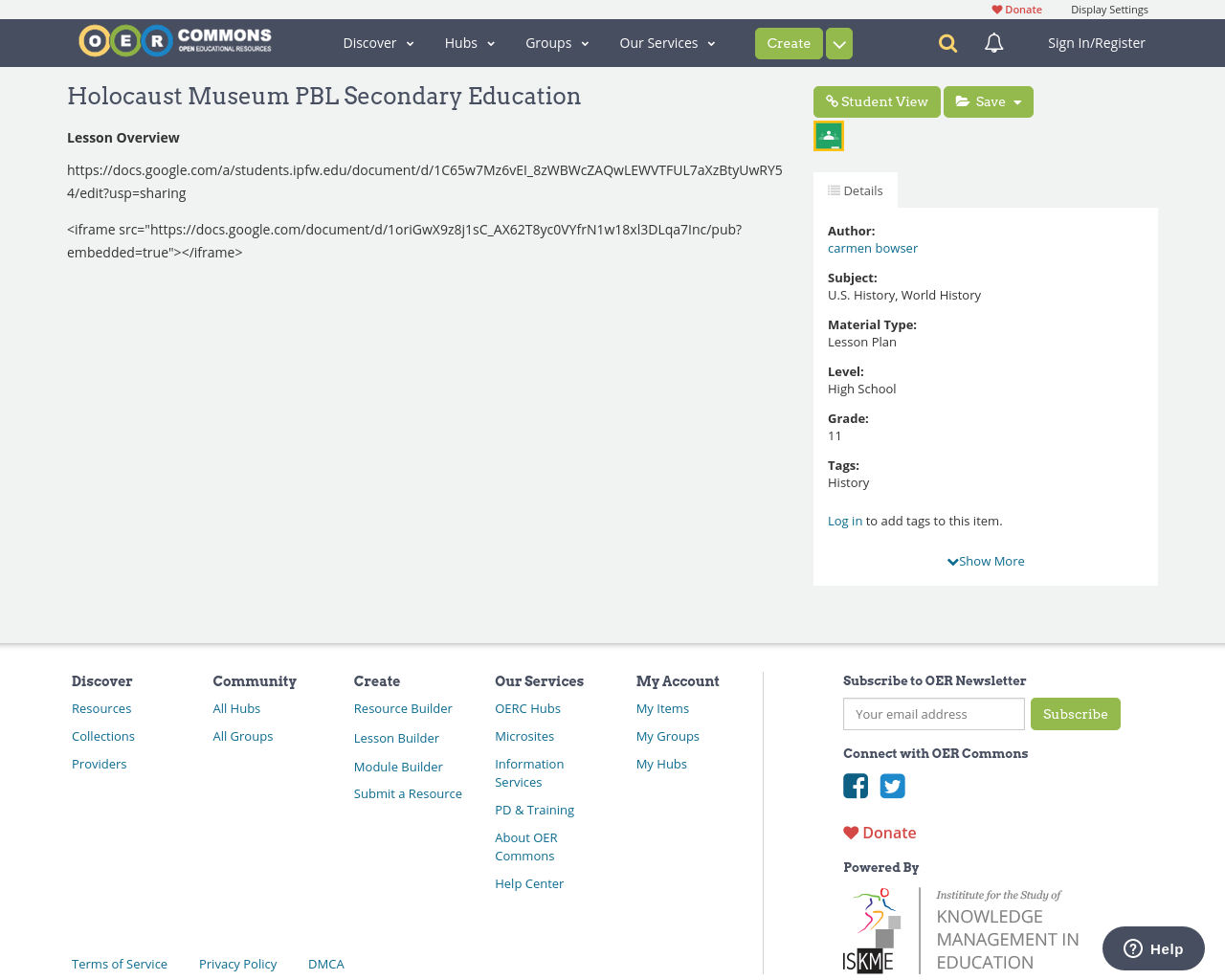
Task: Click the OER Commons logo
Action: coord(174,39)
